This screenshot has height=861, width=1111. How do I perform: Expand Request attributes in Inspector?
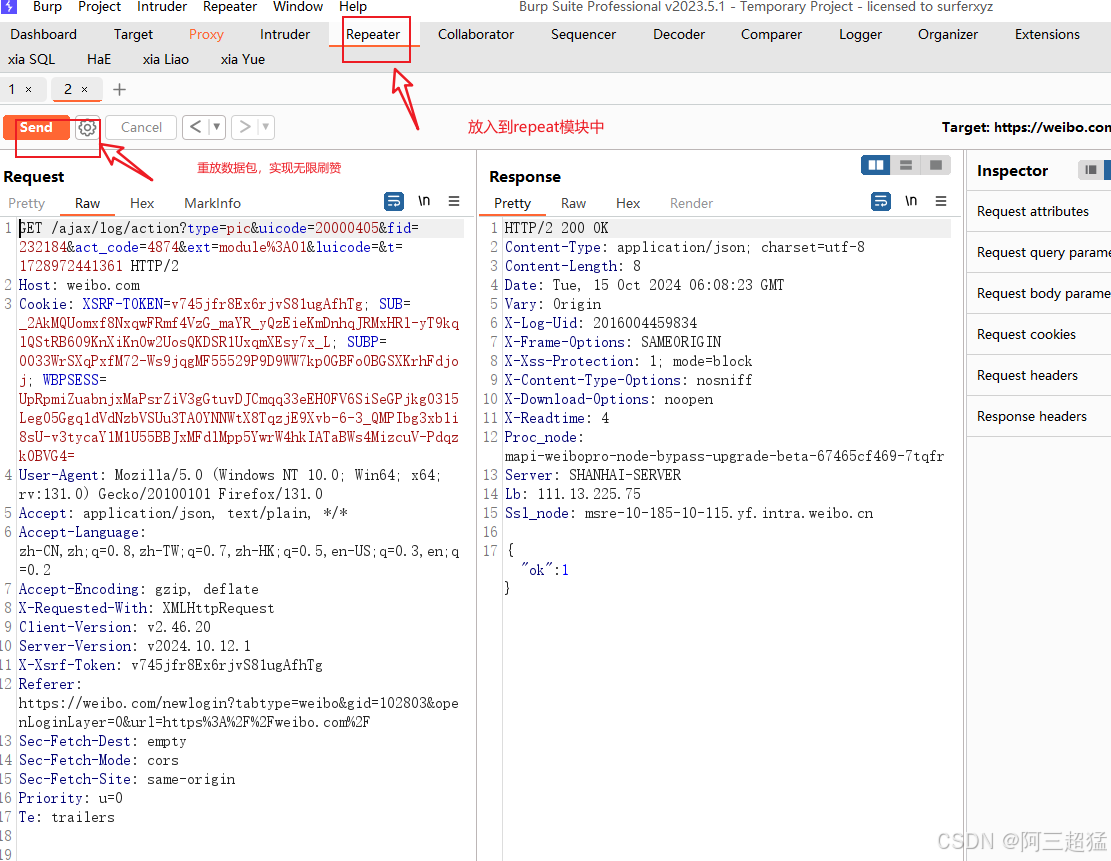(1039, 211)
